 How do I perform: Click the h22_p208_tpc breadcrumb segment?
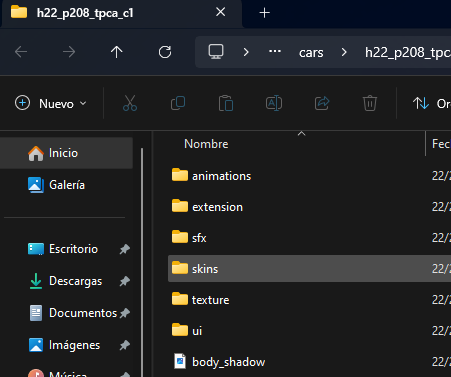[x=408, y=53]
